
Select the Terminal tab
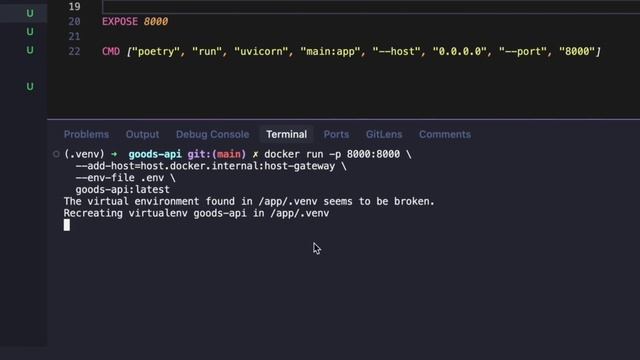[x=287, y=134]
